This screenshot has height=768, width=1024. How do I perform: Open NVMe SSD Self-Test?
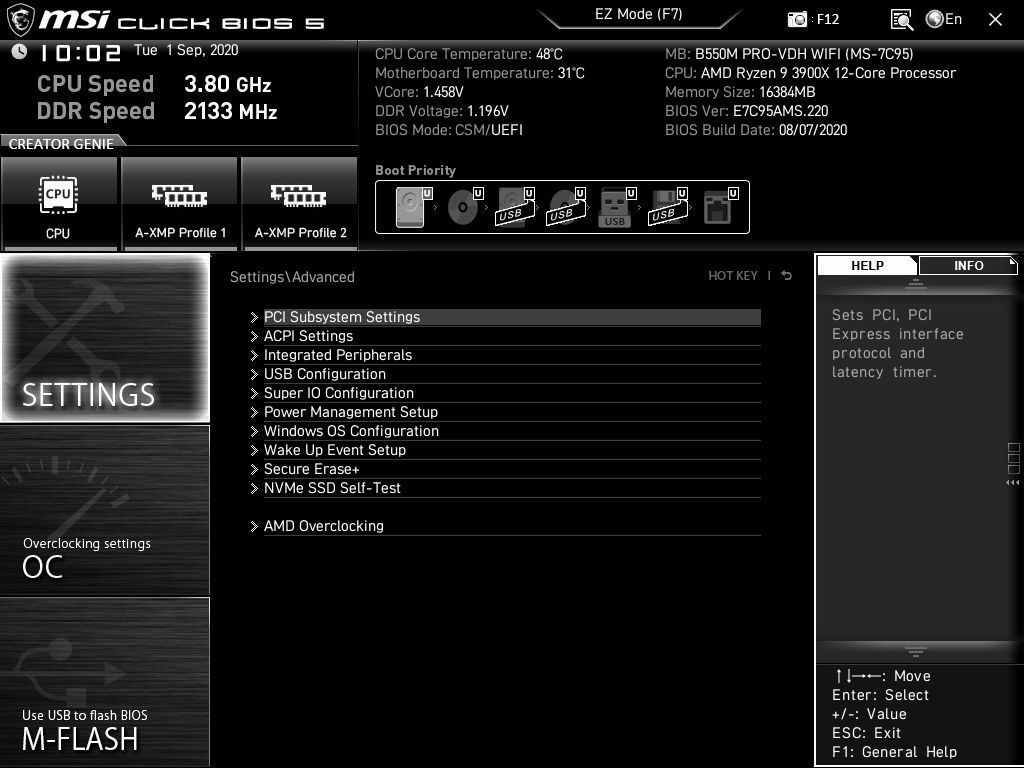[512, 487]
